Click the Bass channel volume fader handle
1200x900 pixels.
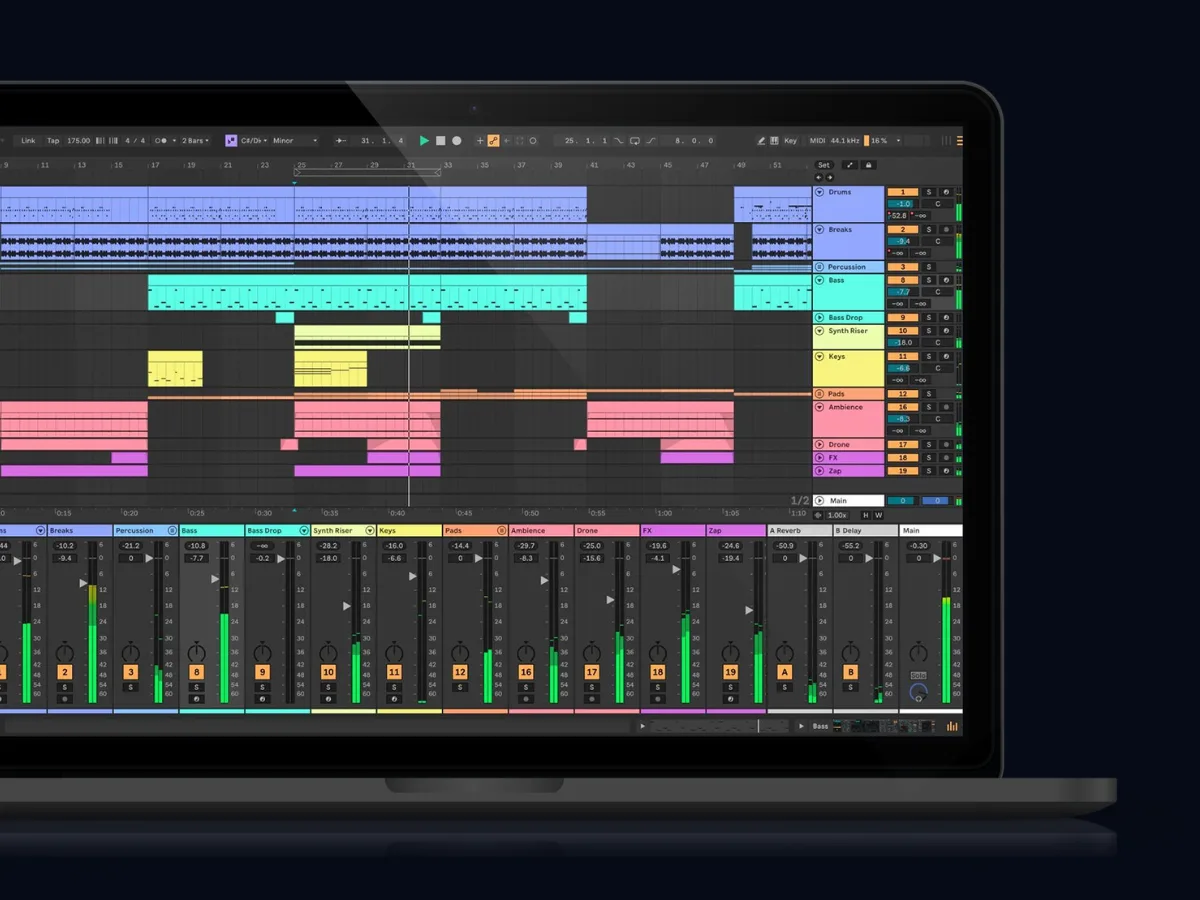[215, 579]
